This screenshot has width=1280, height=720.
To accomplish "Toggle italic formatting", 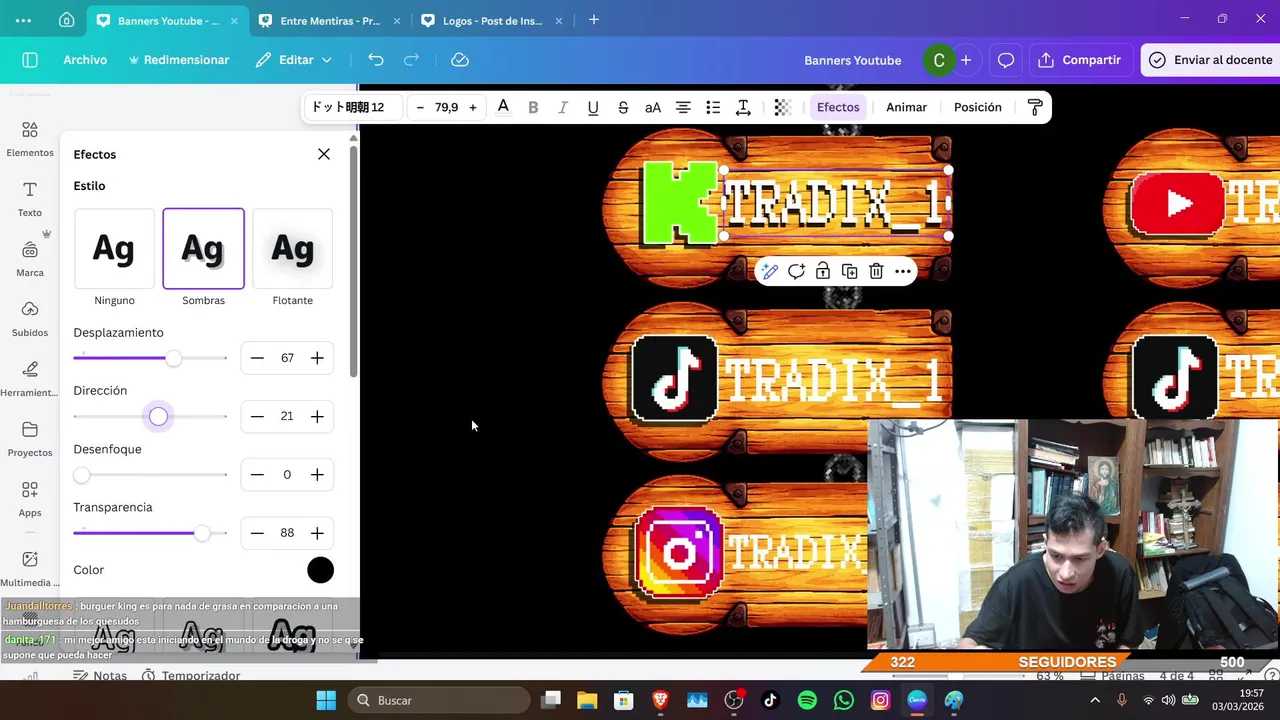I will 563,107.
